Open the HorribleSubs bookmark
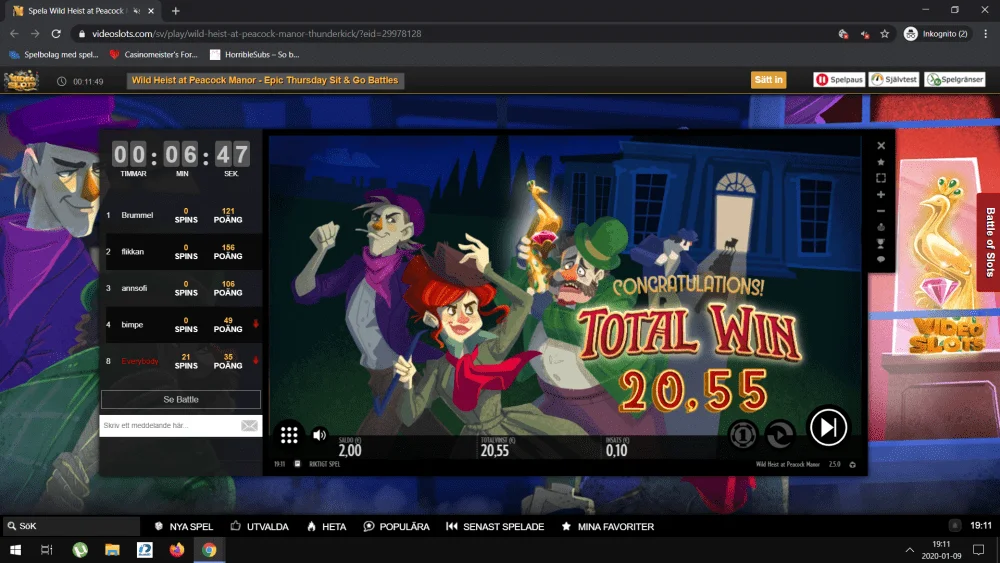 tap(254, 54)
